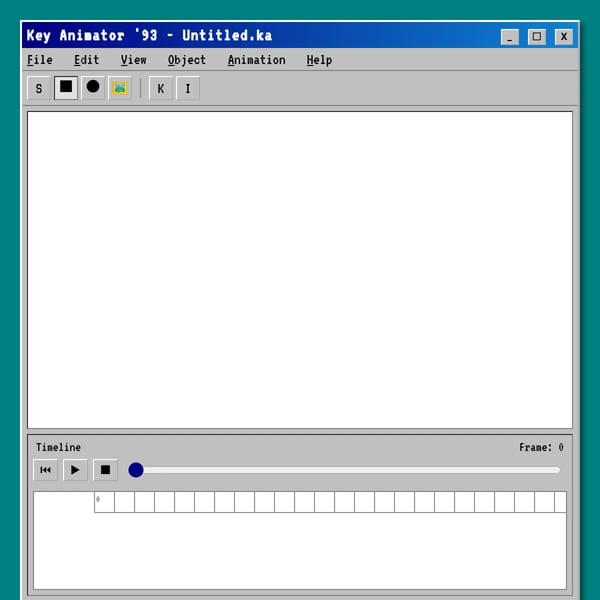Click the blue timeline slider handle

click(x=136, y=470)
